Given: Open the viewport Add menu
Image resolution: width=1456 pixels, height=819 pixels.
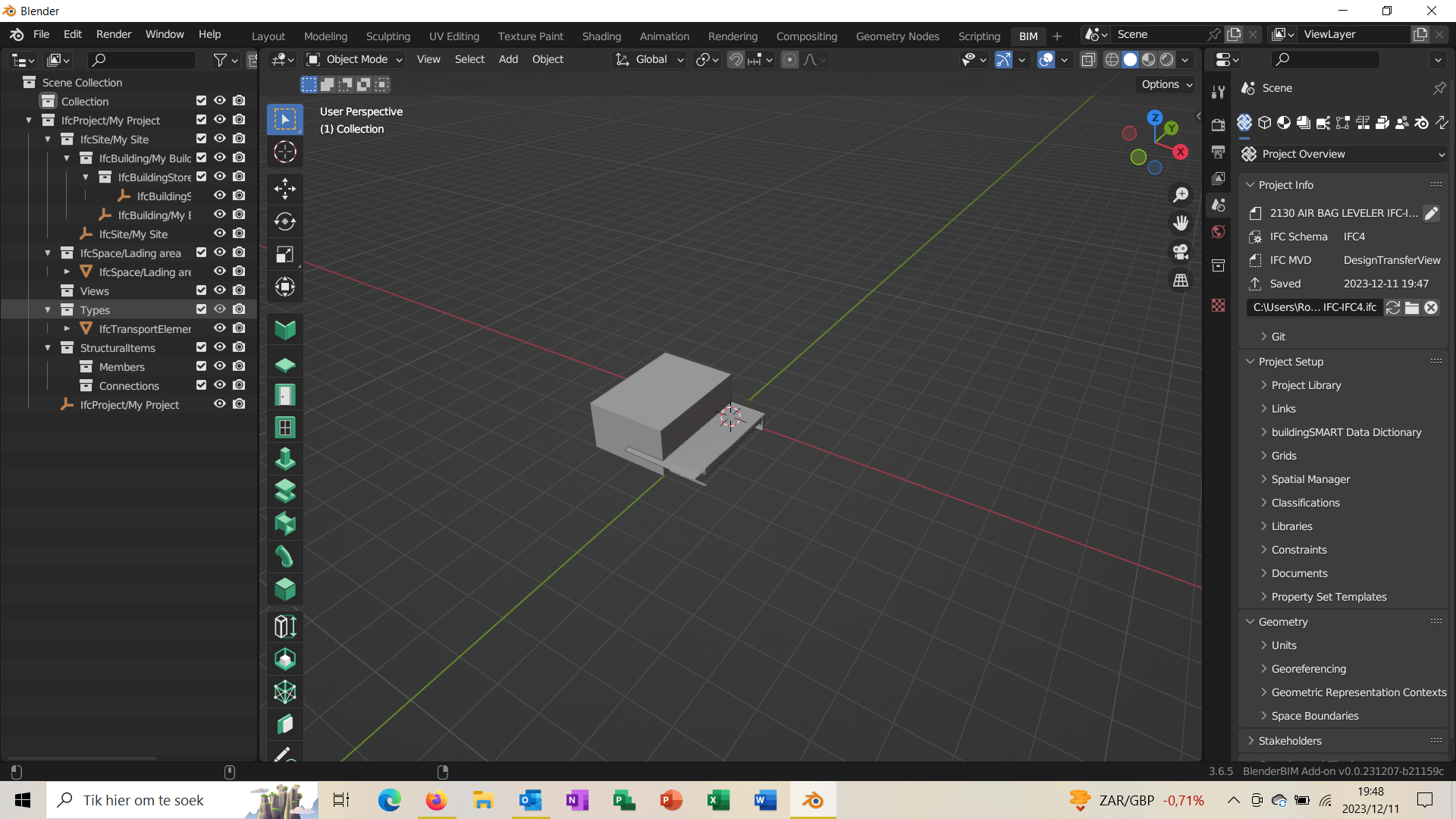Looking at the screenshot, I should click(x=508, y=59).
